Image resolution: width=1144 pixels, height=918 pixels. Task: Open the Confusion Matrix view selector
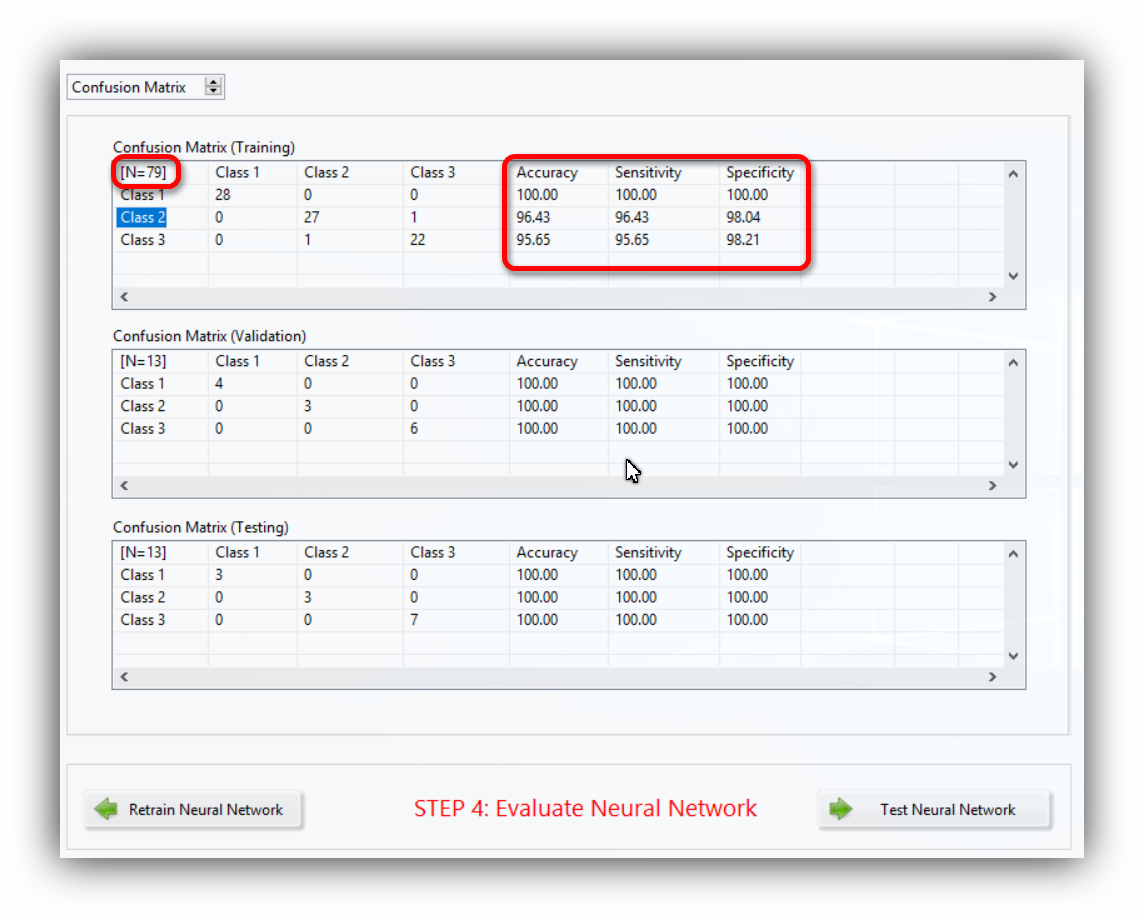[x=134, y=87]
